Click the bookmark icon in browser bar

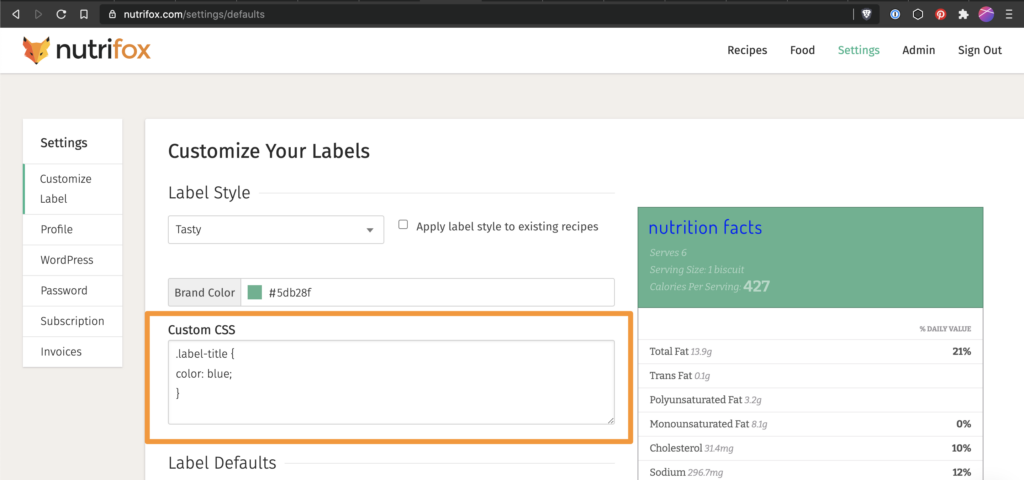84,14
